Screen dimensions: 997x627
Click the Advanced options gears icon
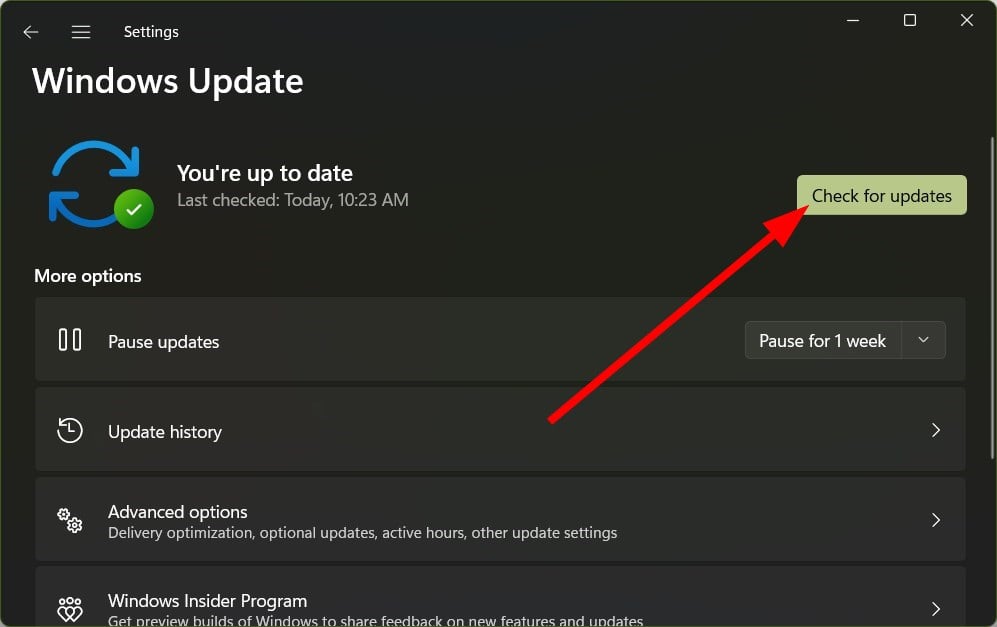70,520
